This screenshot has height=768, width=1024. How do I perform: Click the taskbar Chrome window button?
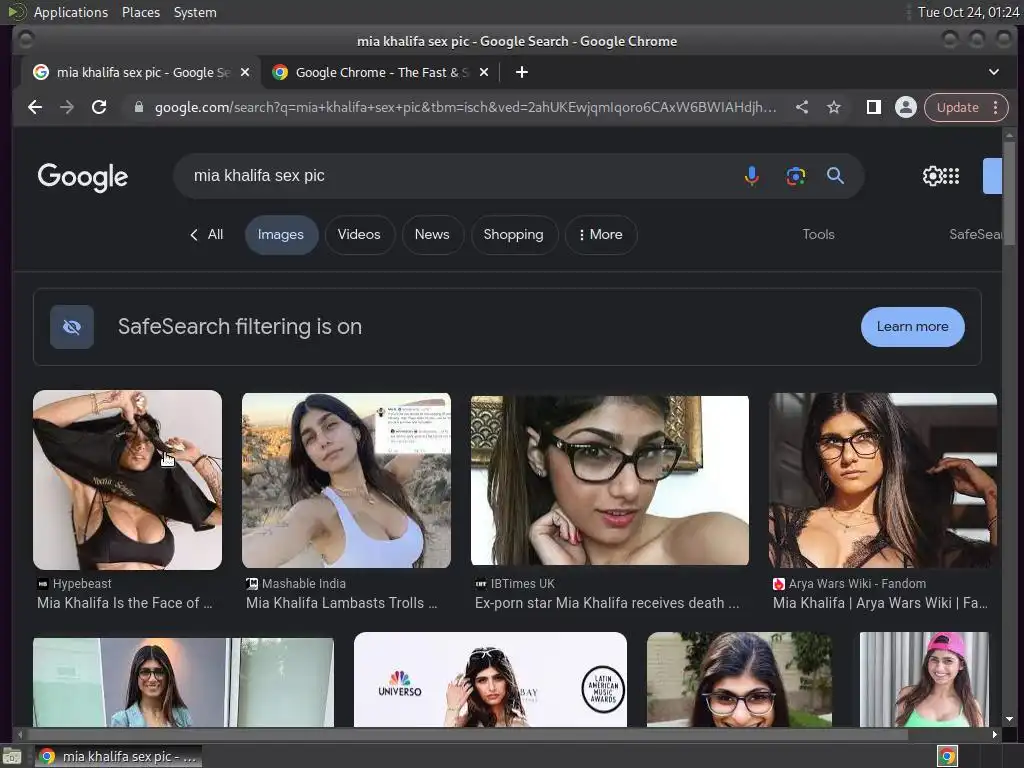pos(118,756)
